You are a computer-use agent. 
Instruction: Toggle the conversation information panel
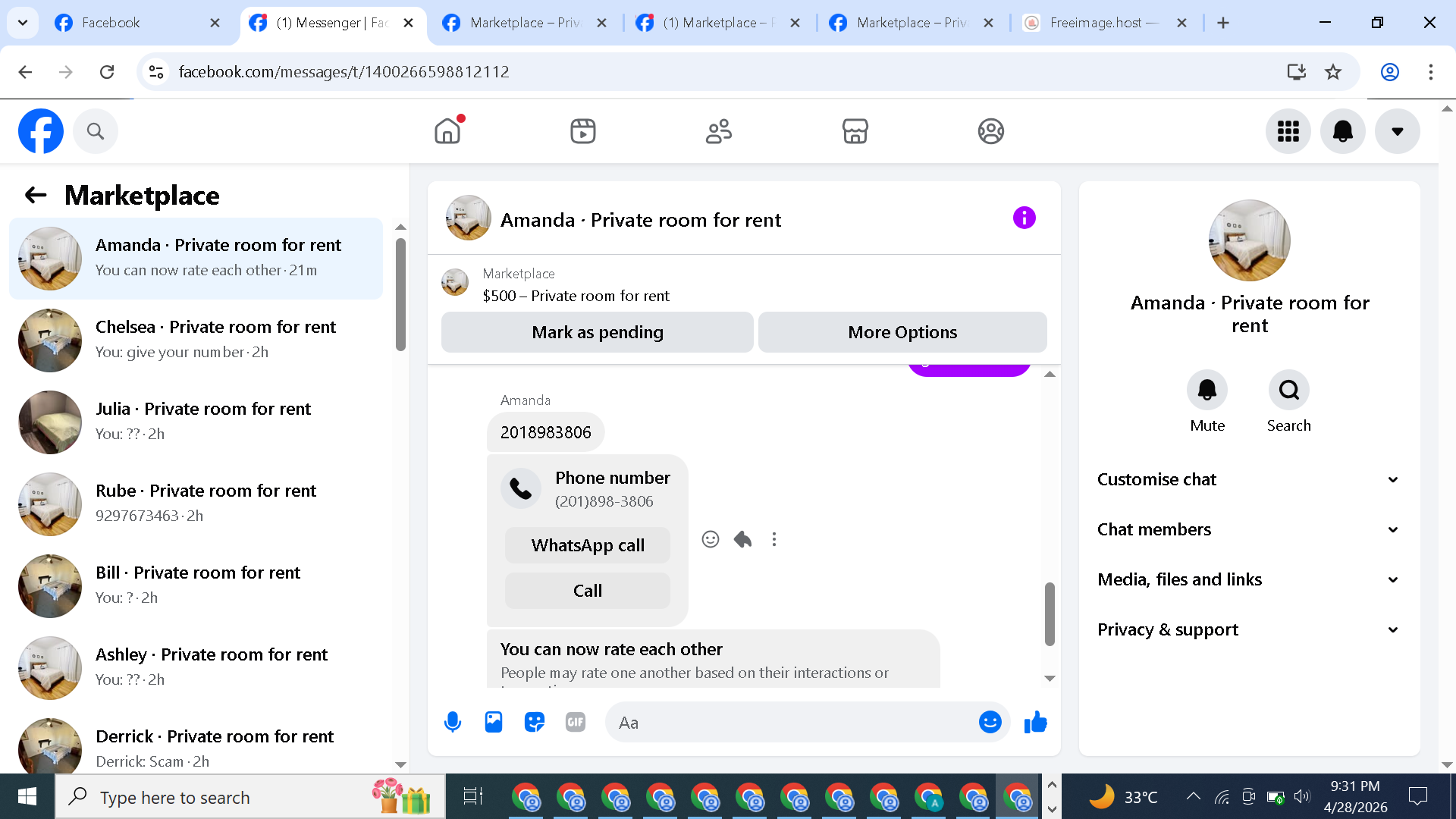(1024, 218)
